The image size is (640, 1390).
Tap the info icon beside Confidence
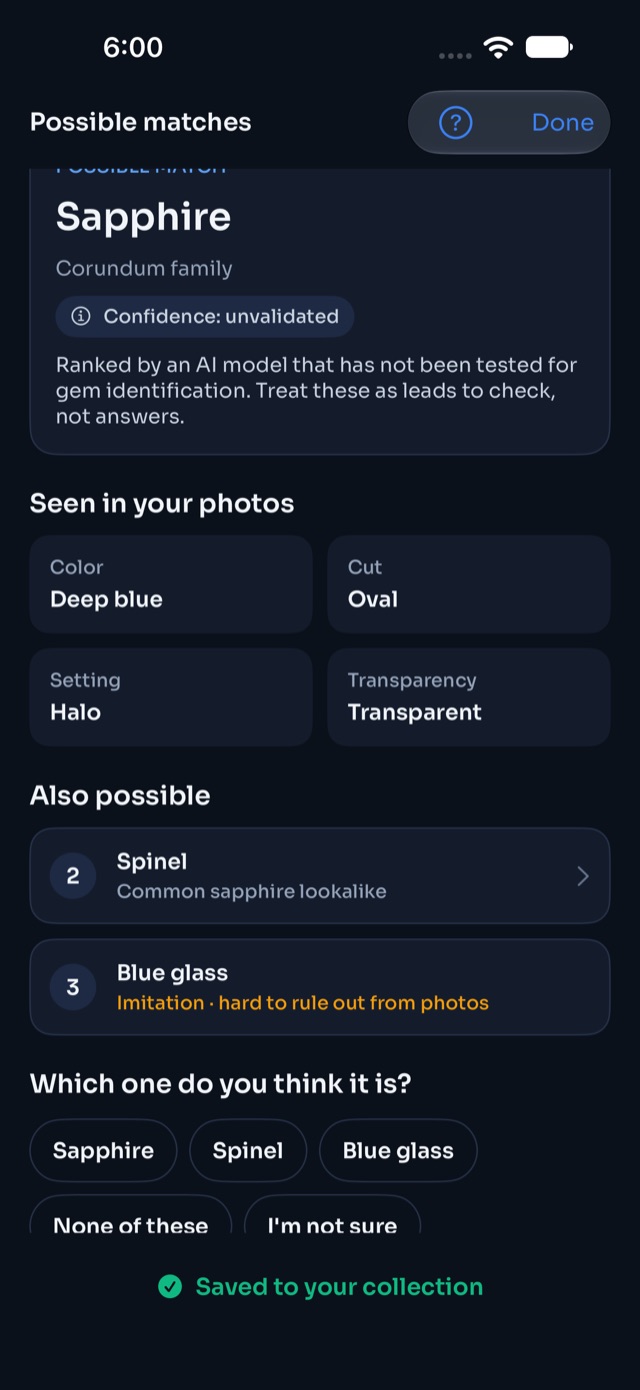click(x=81, y=316)
